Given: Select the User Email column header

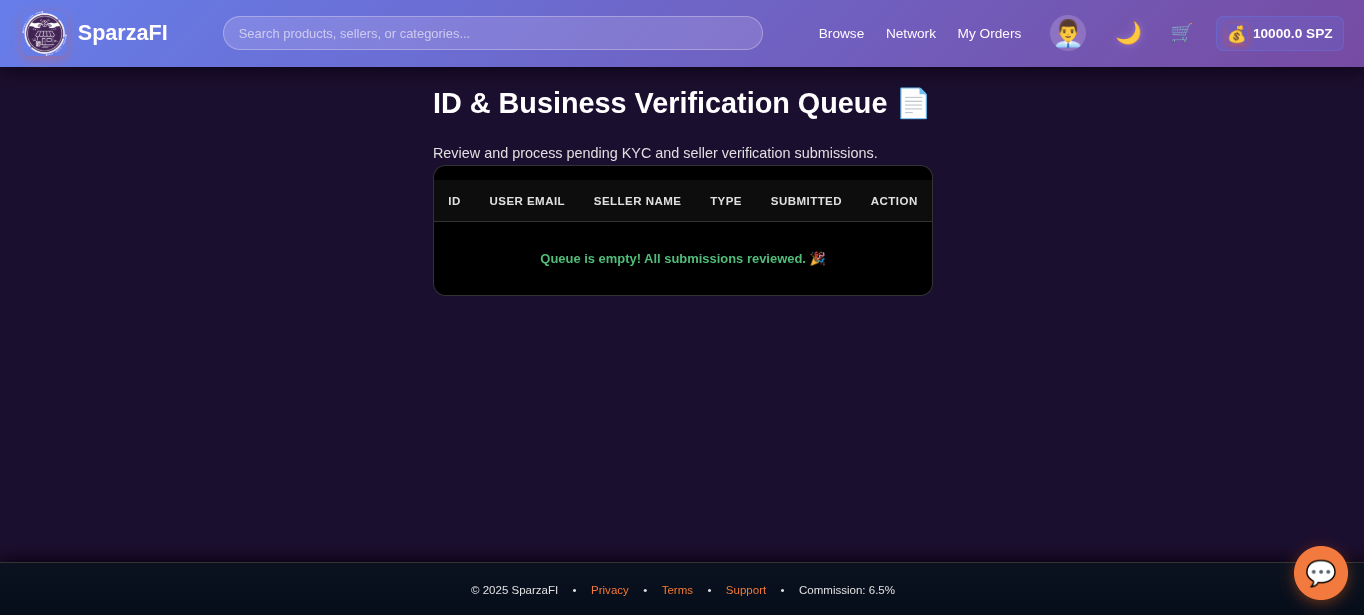Looking at the screenshot, I should point(526,201).
